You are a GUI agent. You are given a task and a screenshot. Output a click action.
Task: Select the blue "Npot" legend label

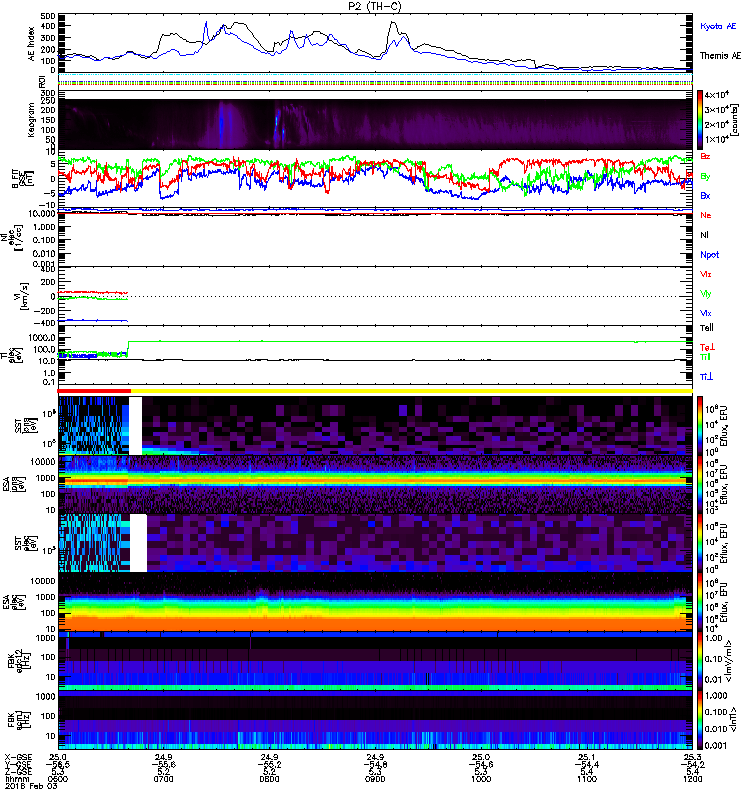(x=709, y=255)
